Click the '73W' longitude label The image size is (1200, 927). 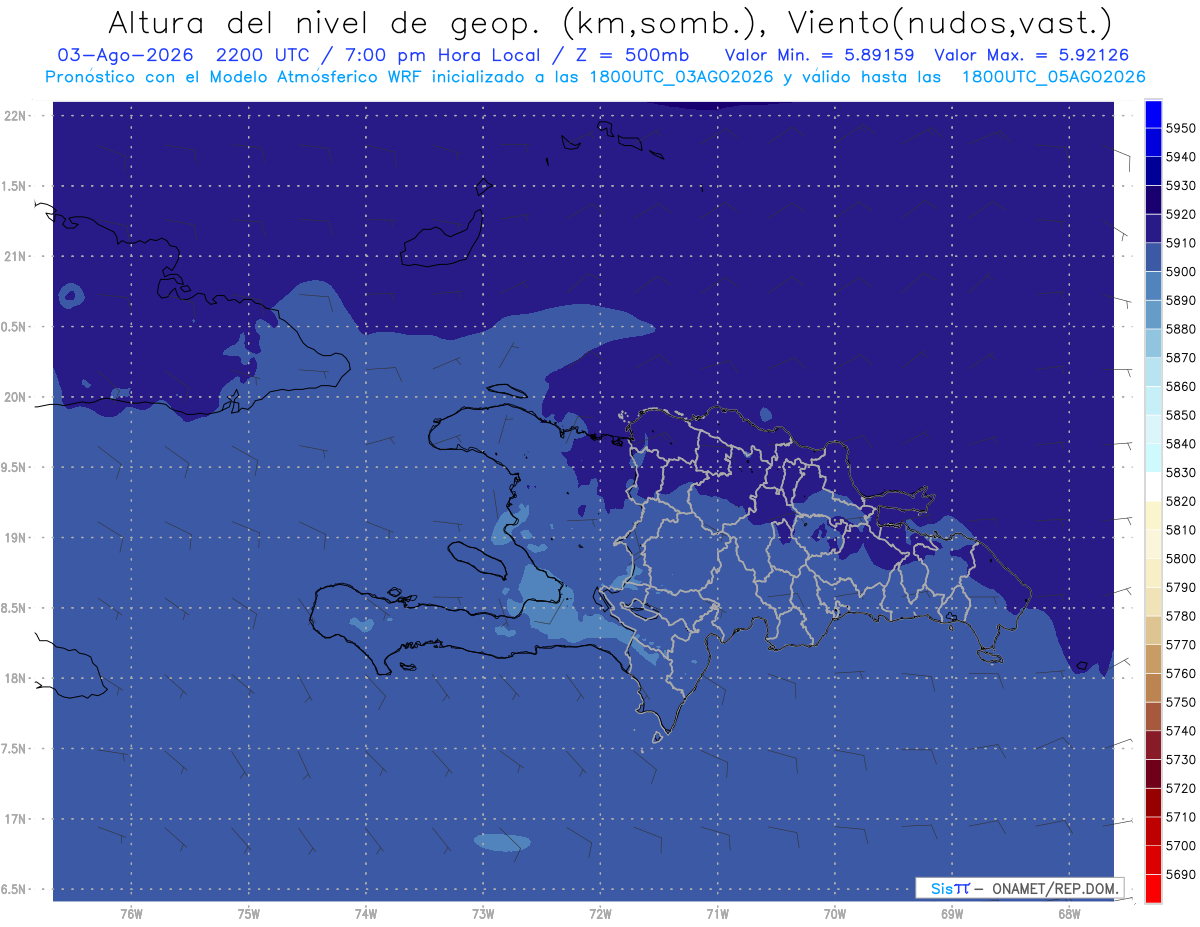click(x=483, y=914)
